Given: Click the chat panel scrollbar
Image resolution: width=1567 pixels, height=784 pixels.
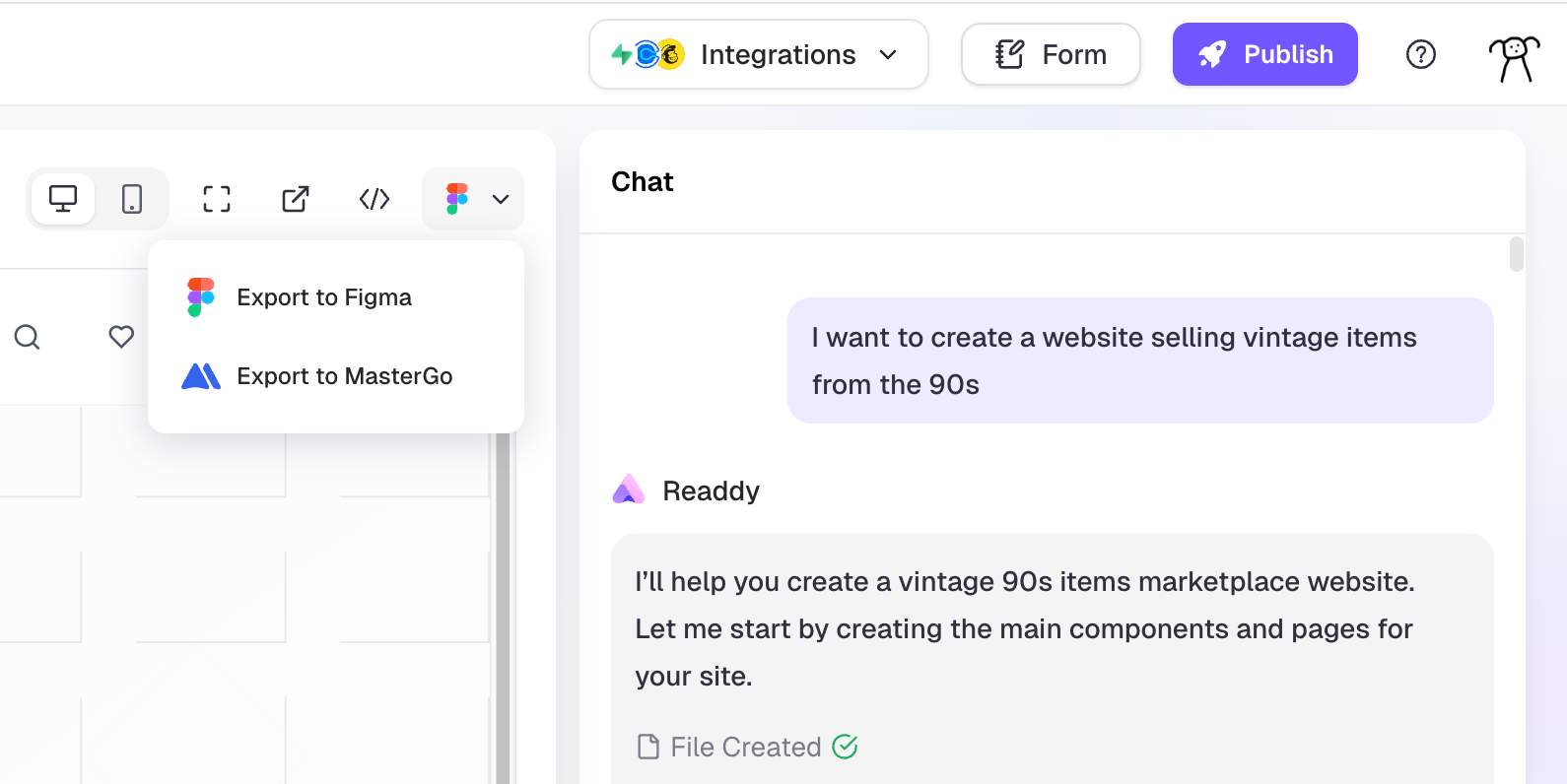Looking at the screenshot, I should (x=1516, y=254).
